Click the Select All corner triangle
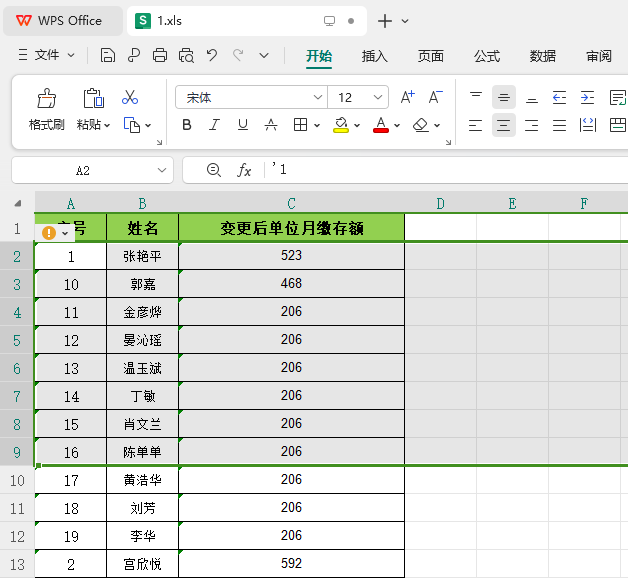This screenshot has width=628, height=578. click(x=18, y=203)
